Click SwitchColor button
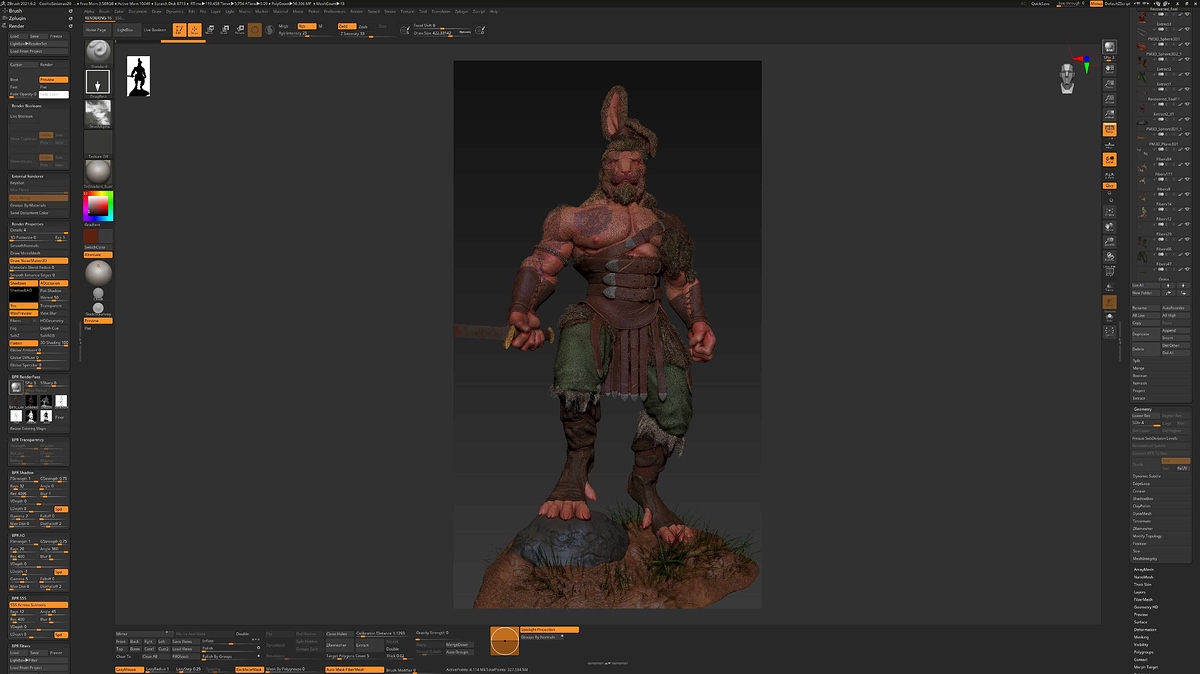1200x674 pixels. tap(98, 246)
